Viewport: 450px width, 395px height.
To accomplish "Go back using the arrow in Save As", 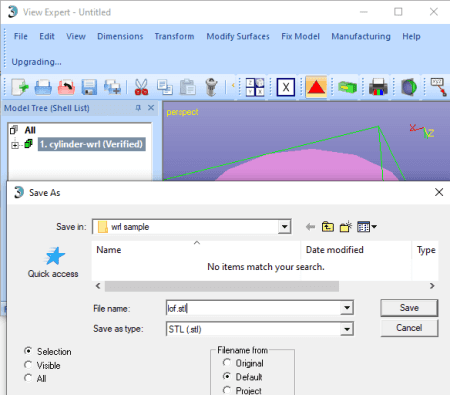I will coord(310,227).
